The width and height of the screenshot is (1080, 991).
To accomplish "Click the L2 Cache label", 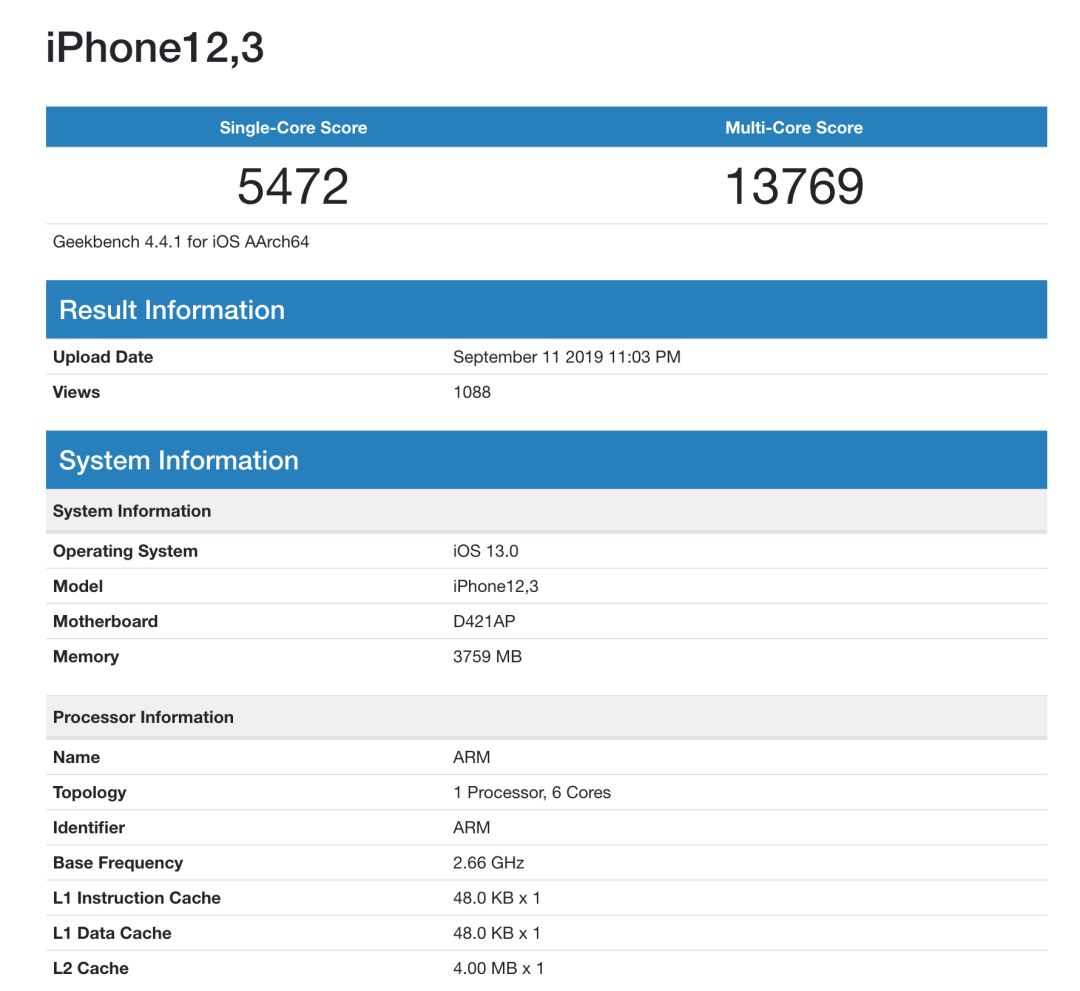I will (x=91, y=968).
